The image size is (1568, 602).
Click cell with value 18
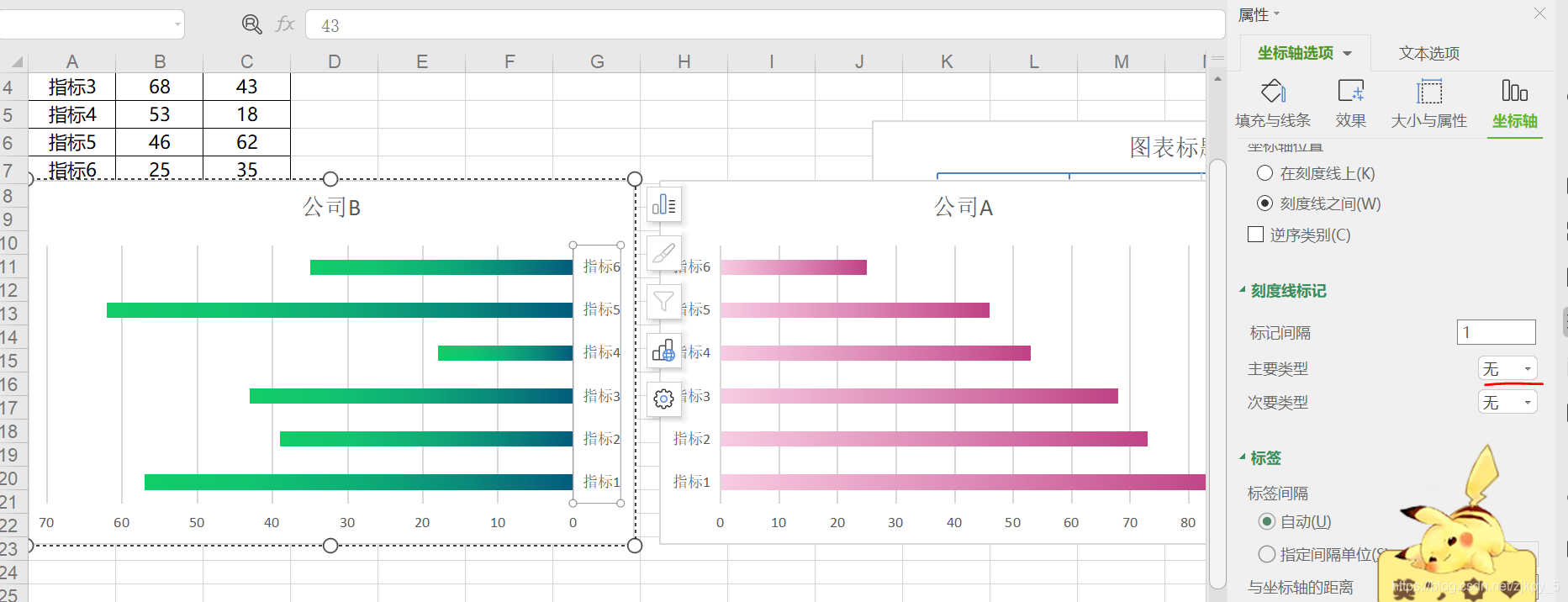pyautogui.click(x=247, y=114)
